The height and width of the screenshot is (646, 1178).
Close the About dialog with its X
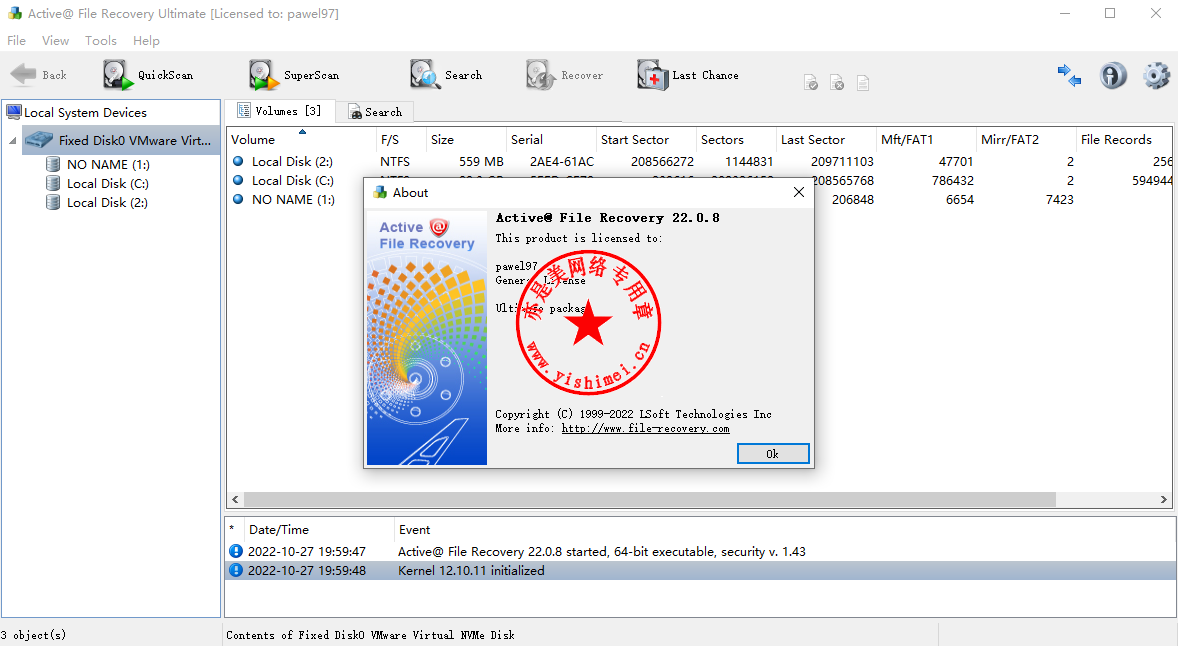tap(799, 192)
